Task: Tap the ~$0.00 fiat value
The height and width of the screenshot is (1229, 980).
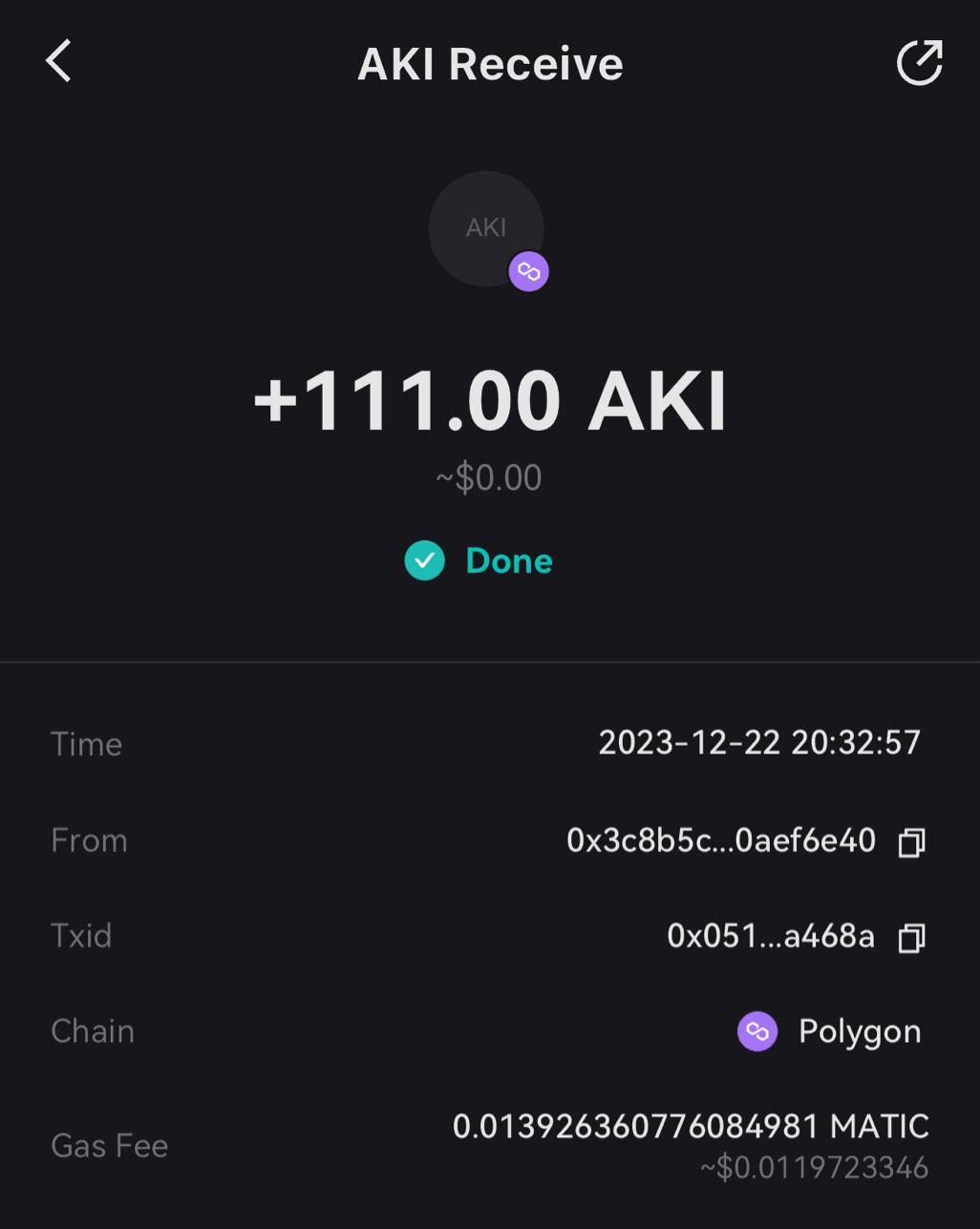Action: tap(489, 477)
